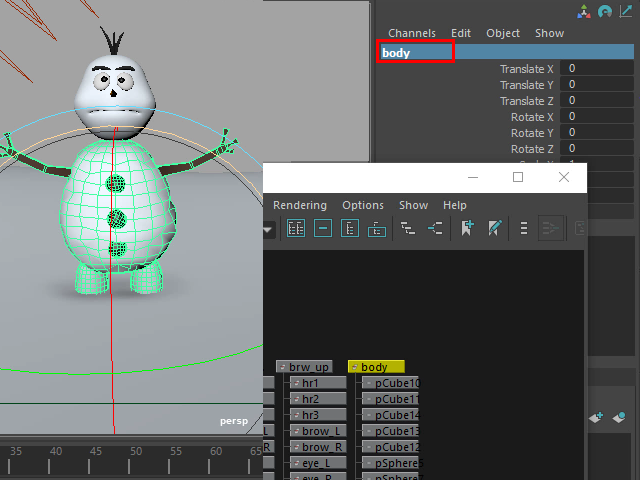Click the second framed icon in Hypergraph toolbar

click(323, 229)
